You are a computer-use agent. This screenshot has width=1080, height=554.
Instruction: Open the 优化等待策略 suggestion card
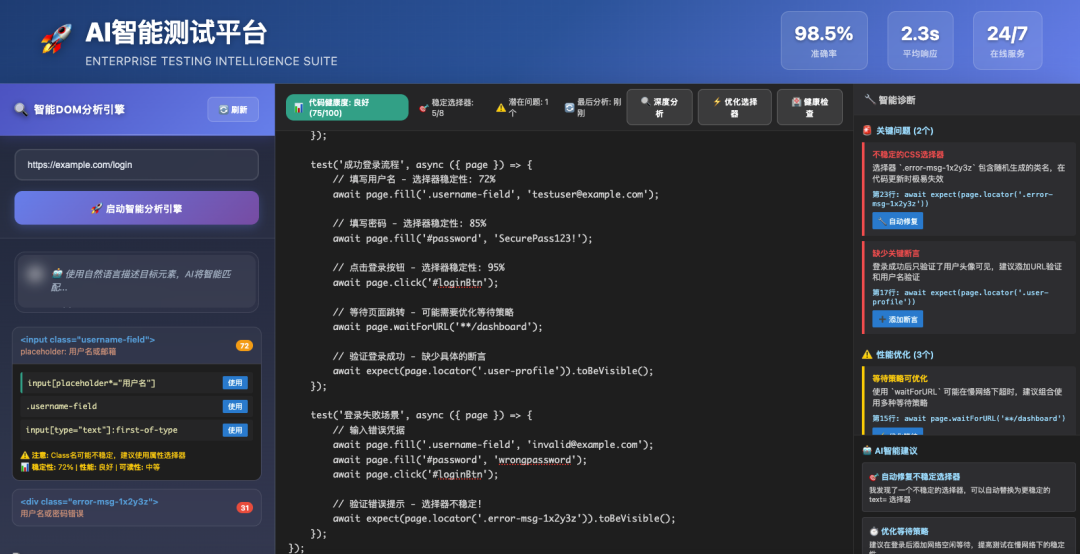point(968,536)
